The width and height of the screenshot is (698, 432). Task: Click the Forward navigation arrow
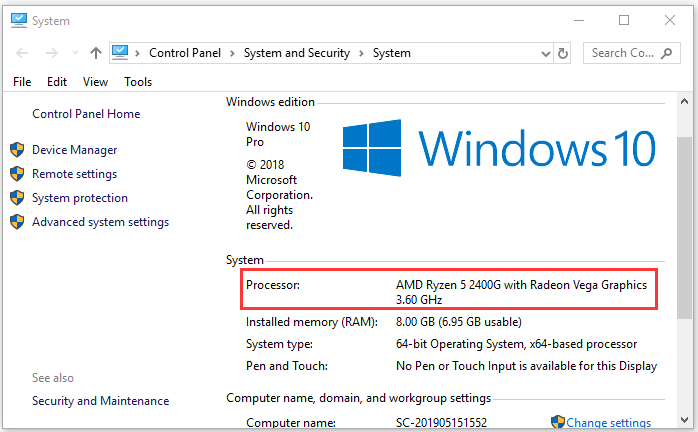[51, 53]
